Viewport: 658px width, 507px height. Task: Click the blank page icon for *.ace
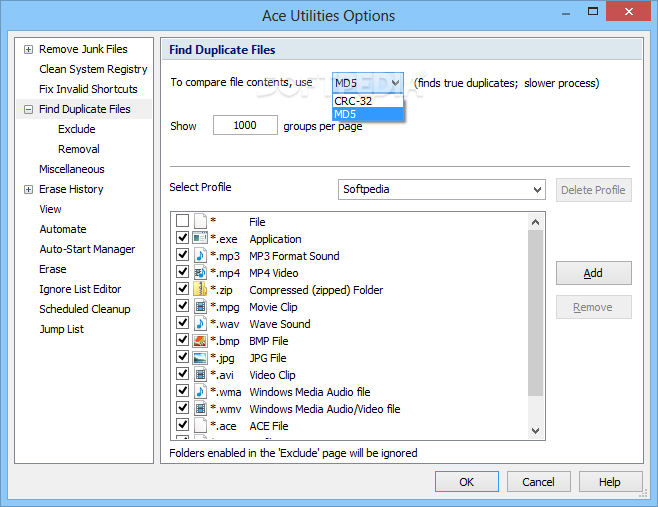(x=200, y=425)
